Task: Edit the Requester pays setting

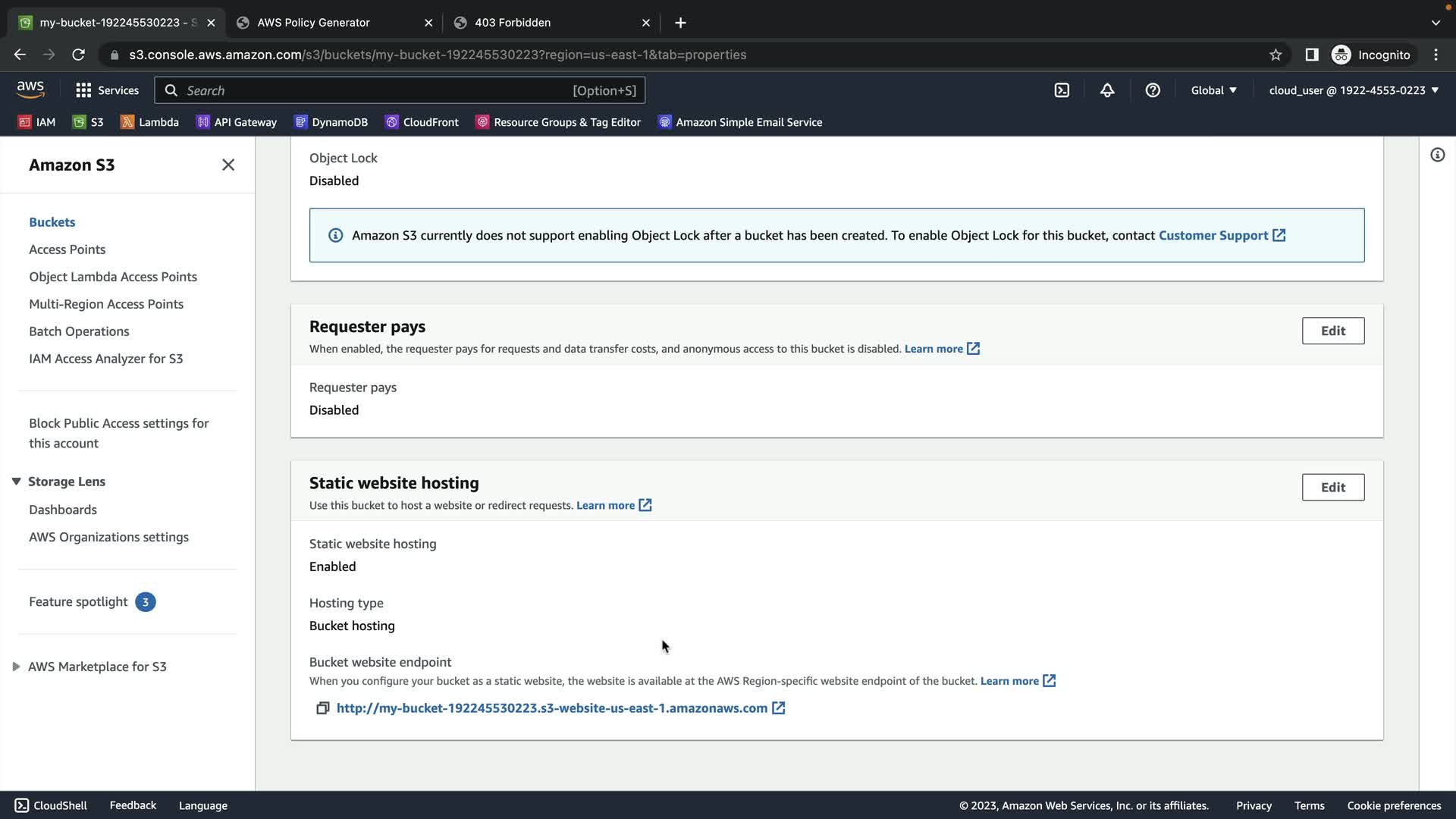Action: 1332,331
